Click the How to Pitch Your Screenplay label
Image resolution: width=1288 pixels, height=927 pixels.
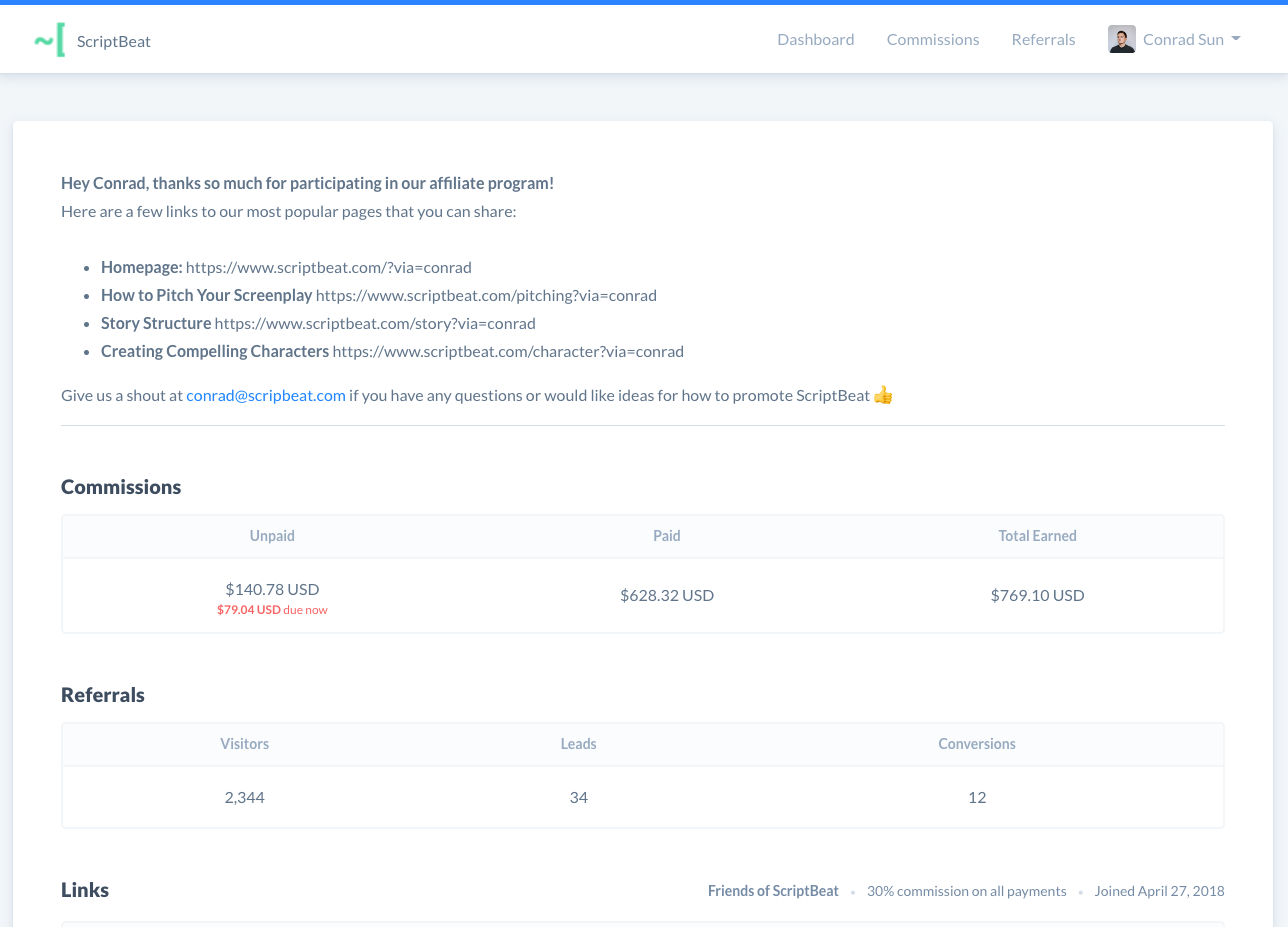[x=207, y=295]
